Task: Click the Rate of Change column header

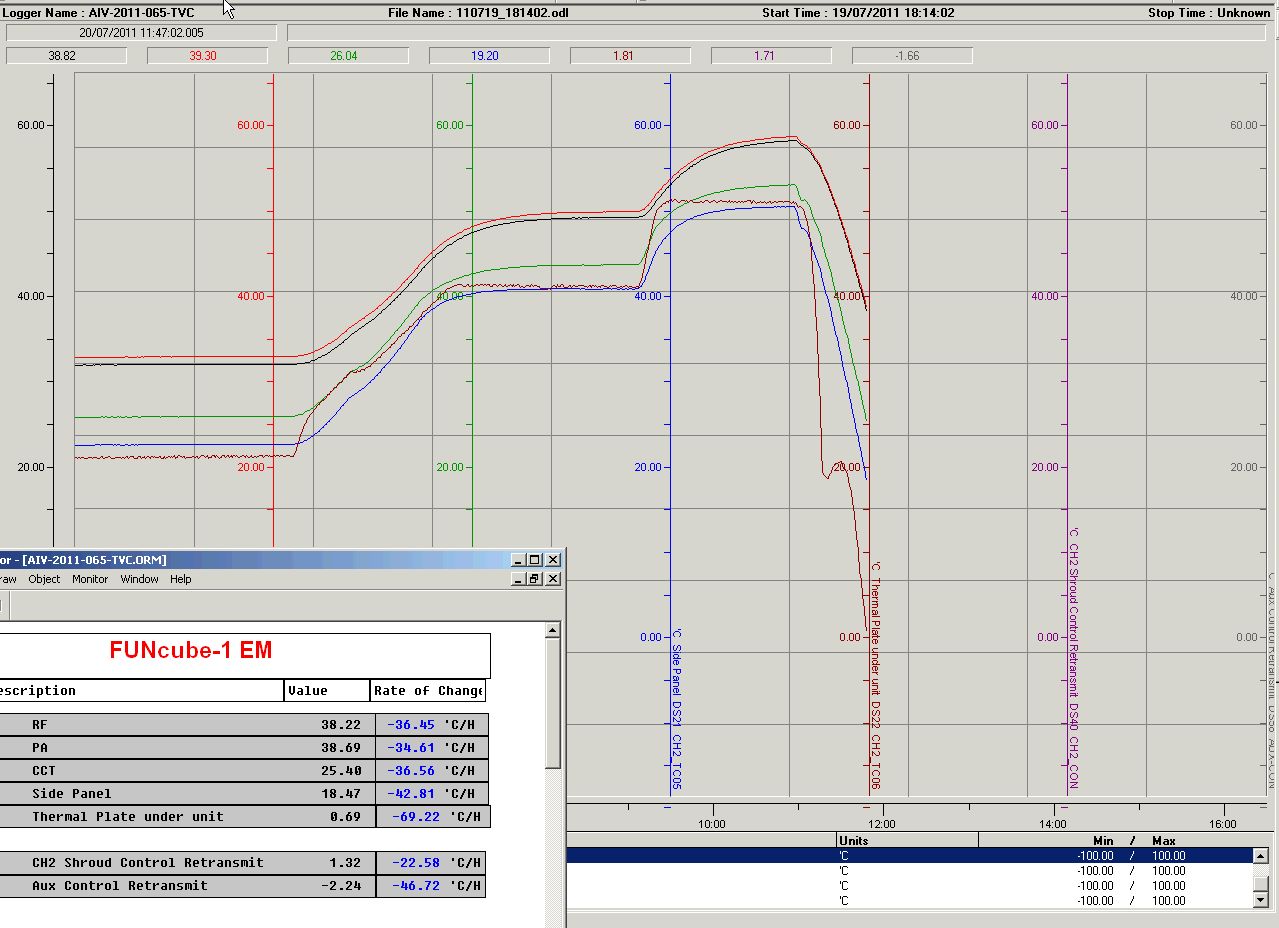Action: click(427, 691)
